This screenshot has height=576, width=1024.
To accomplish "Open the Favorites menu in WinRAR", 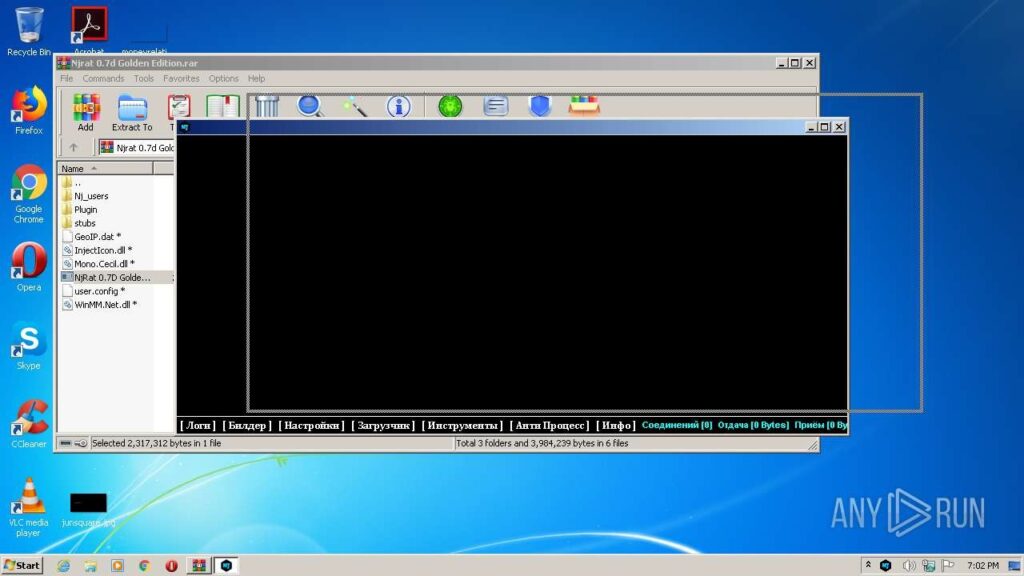I will (181, 78).
